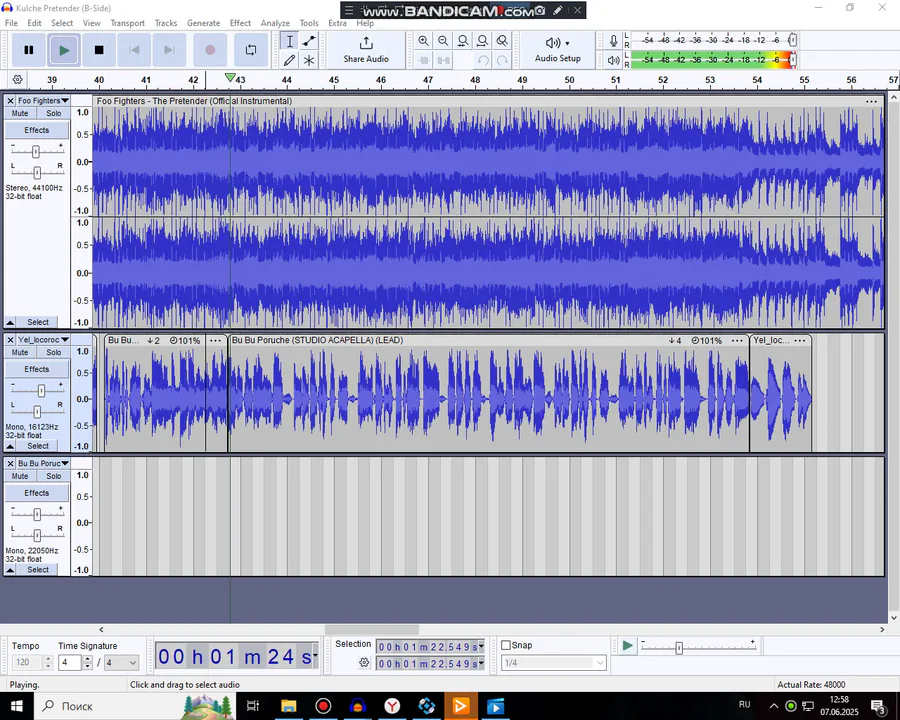Screen dimensions: 900x720
Task: Click the Foo Fighters track gain slider
Action: click(x=36, y=151)
